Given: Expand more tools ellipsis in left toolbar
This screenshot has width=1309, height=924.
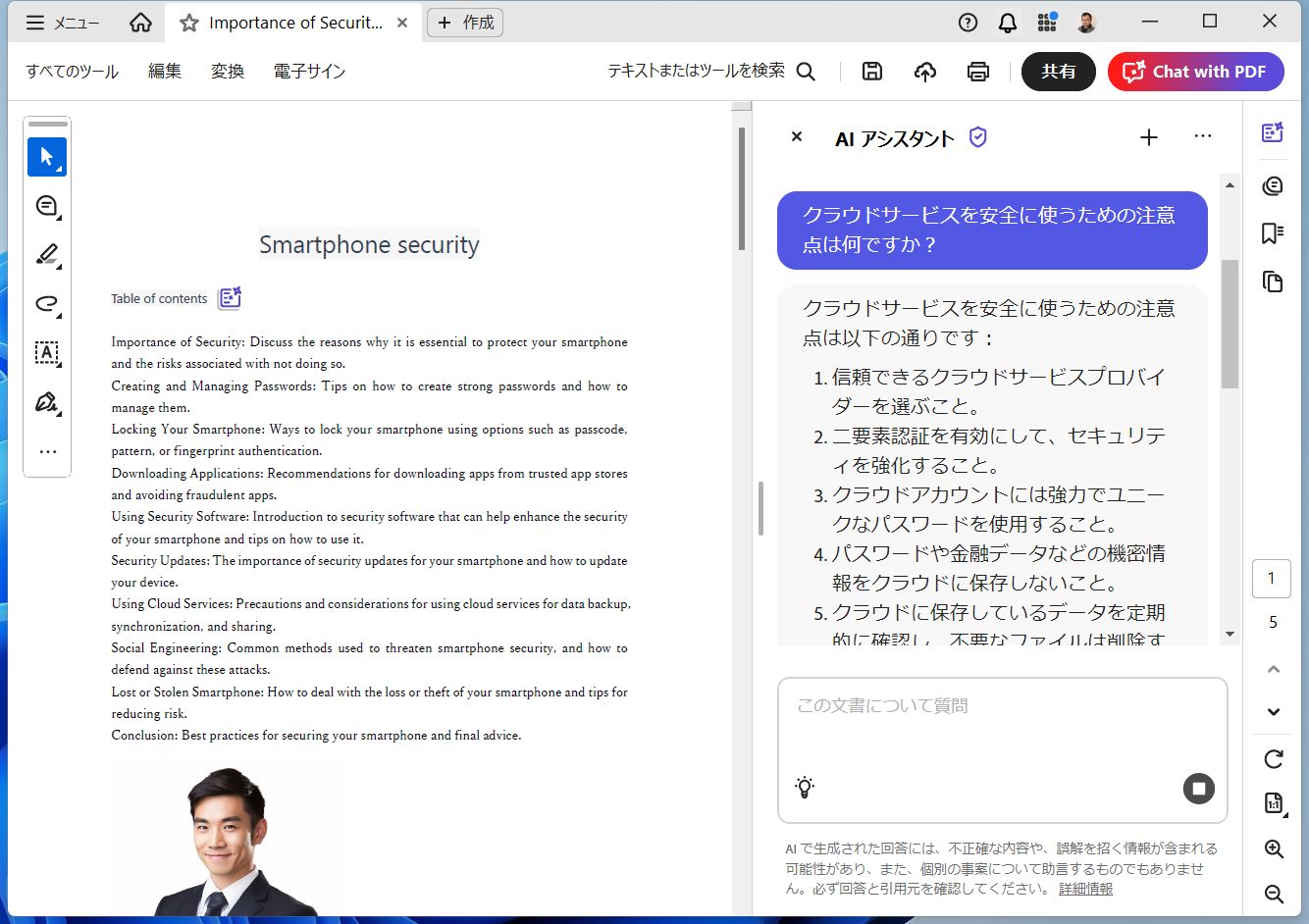Looking at the screenshot, I should (x=47, y=452).
